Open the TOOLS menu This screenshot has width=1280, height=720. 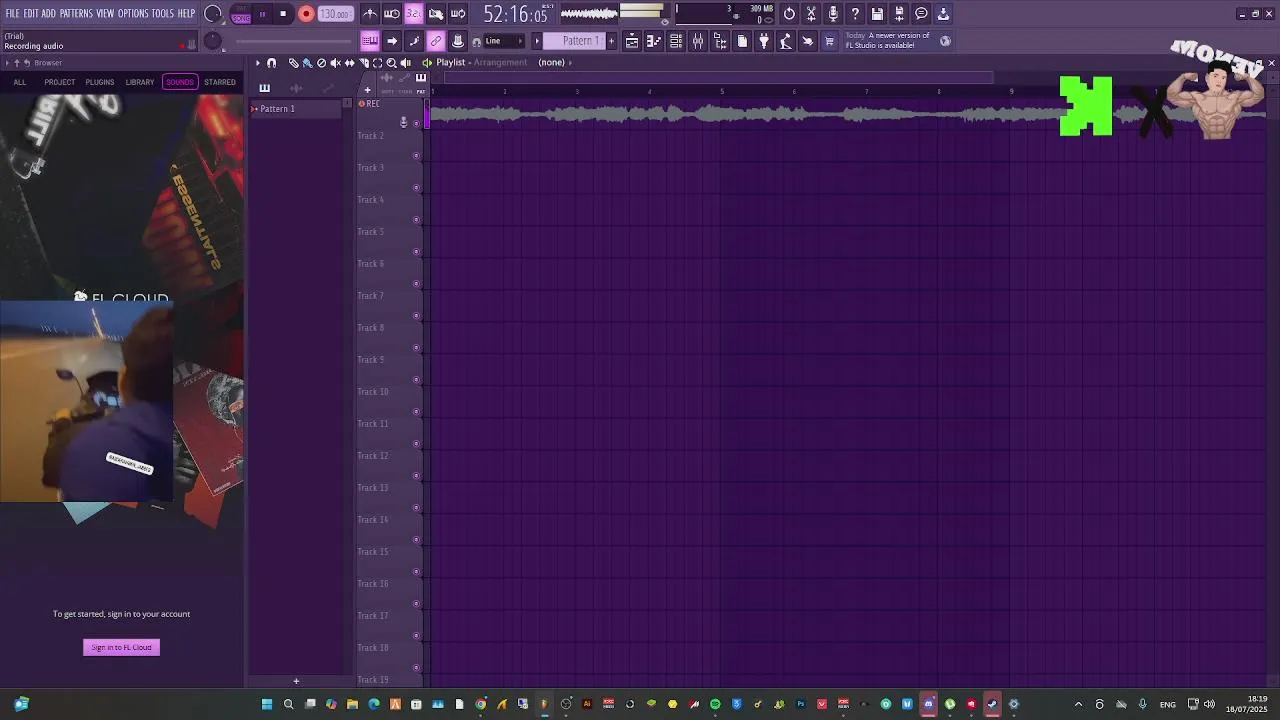coord(163,14)
